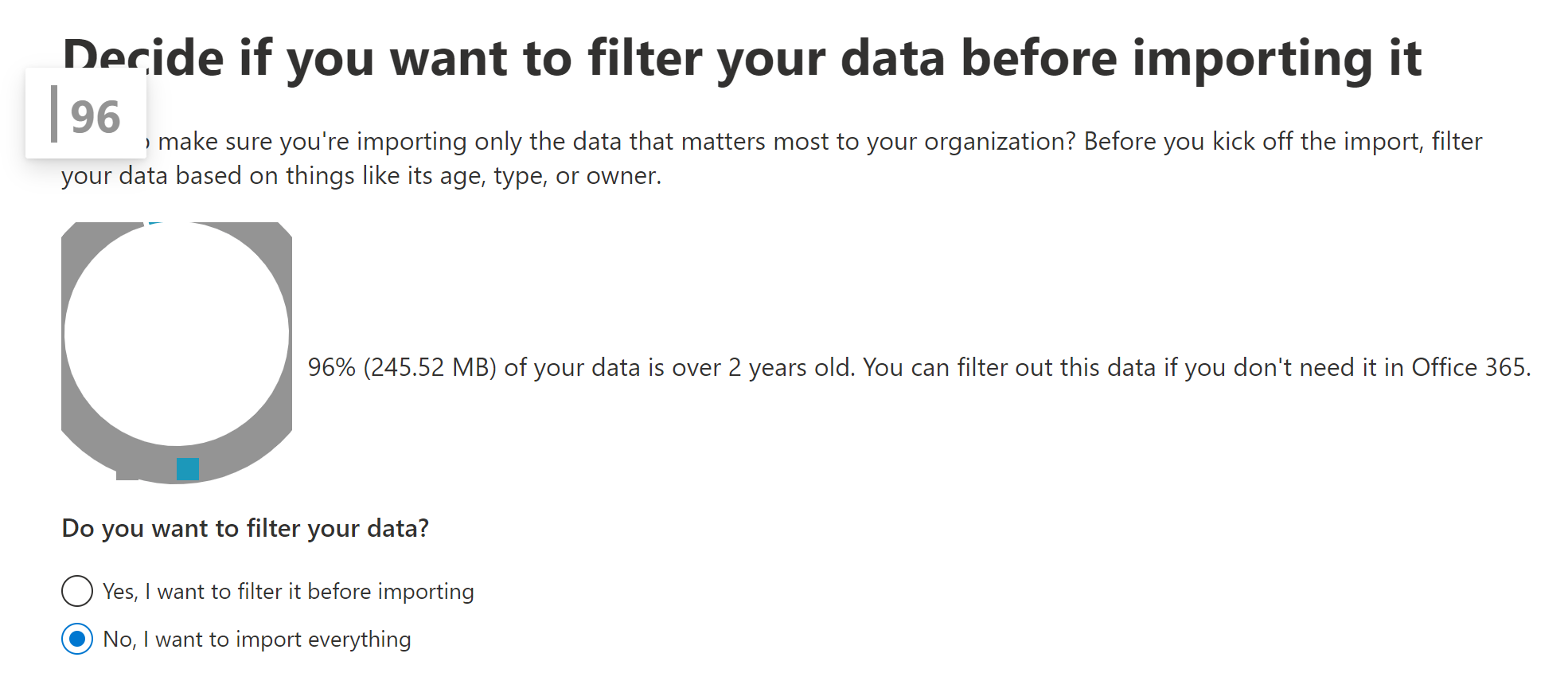Click 'No, I want to import everything' label
The image size is (1568, 673).
tap(257, 640)
